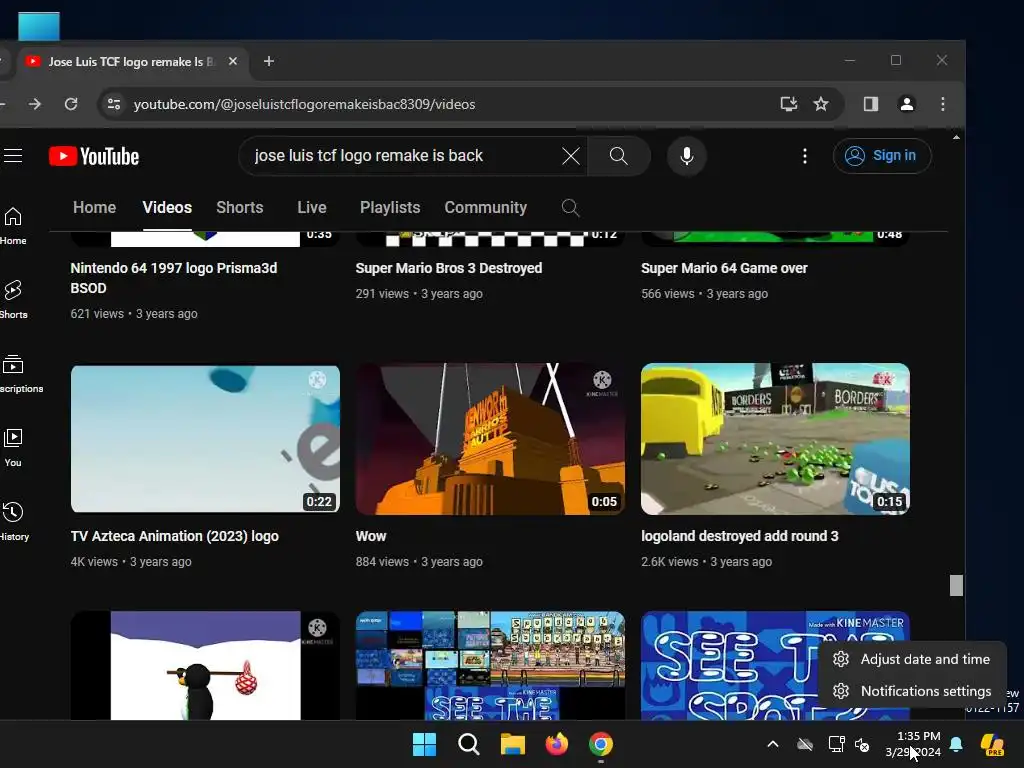The image size is (1024, 768).
Task: Reload the page in Chrome
Action: pyautogui.click(x=71, y=104)
